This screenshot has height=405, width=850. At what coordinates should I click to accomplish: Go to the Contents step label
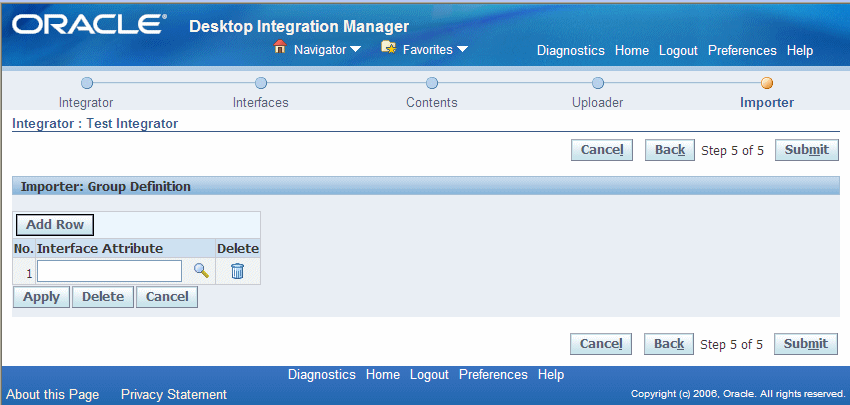432,102
